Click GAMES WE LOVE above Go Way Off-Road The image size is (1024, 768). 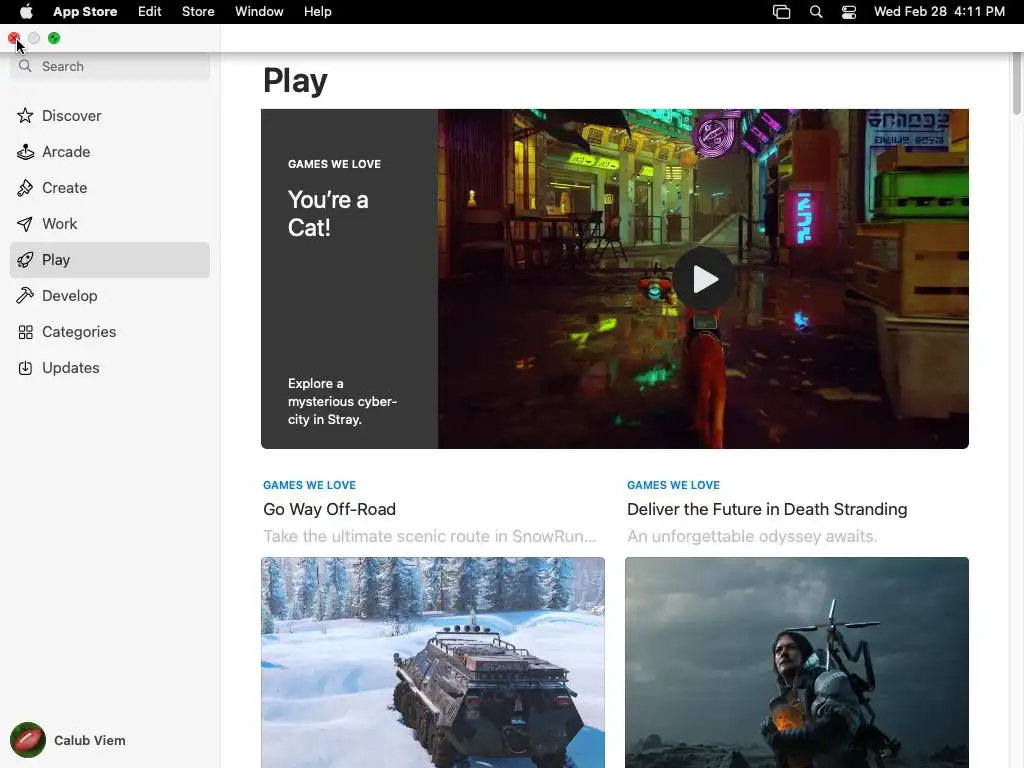[310, 485]
